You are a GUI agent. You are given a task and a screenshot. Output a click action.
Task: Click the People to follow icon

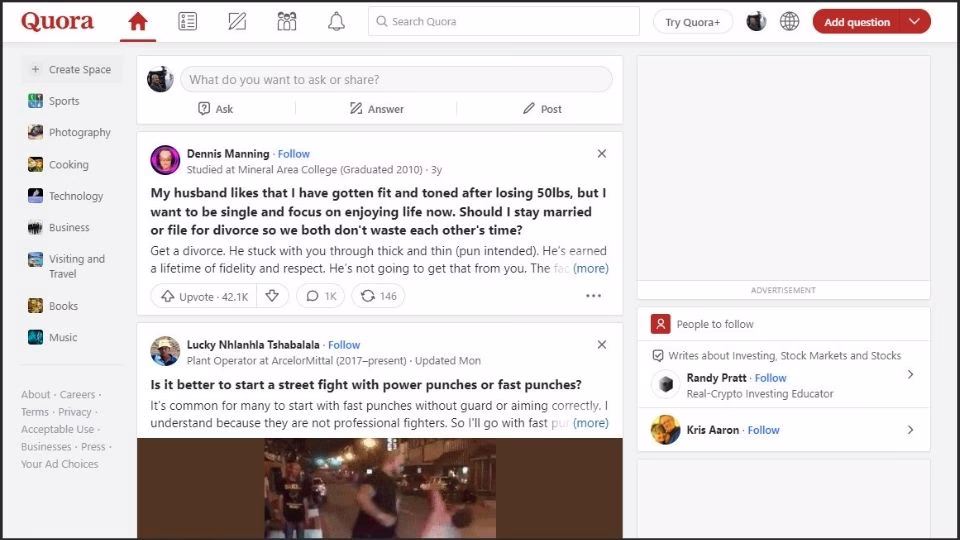coord(661,324)
